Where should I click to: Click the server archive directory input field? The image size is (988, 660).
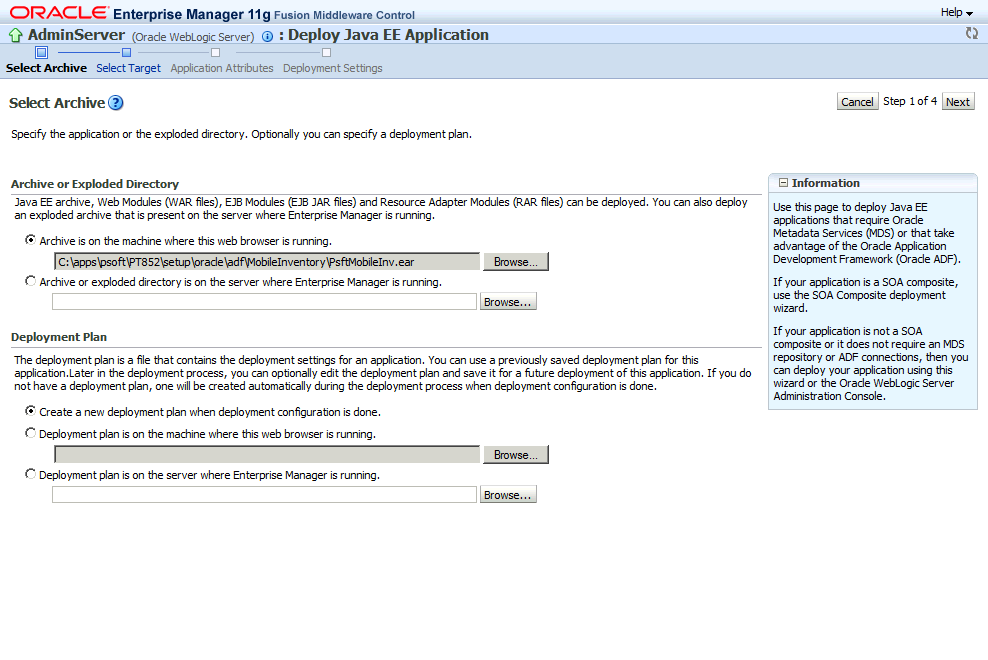click(x=264, y=302)
